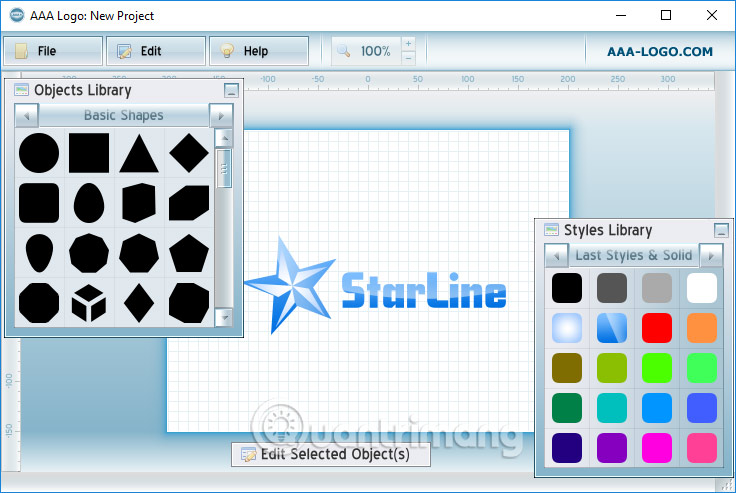Open the File menu

(53, 51)
